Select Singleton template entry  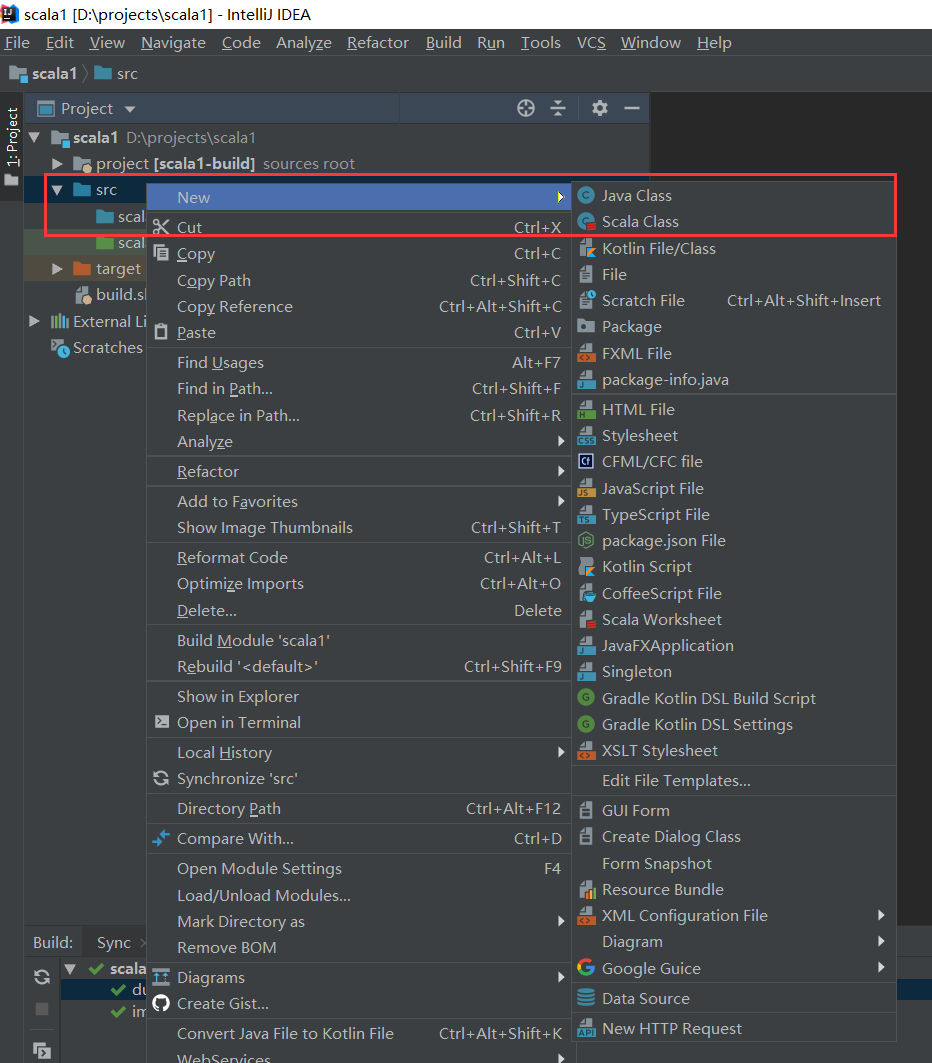coord(734,672)
